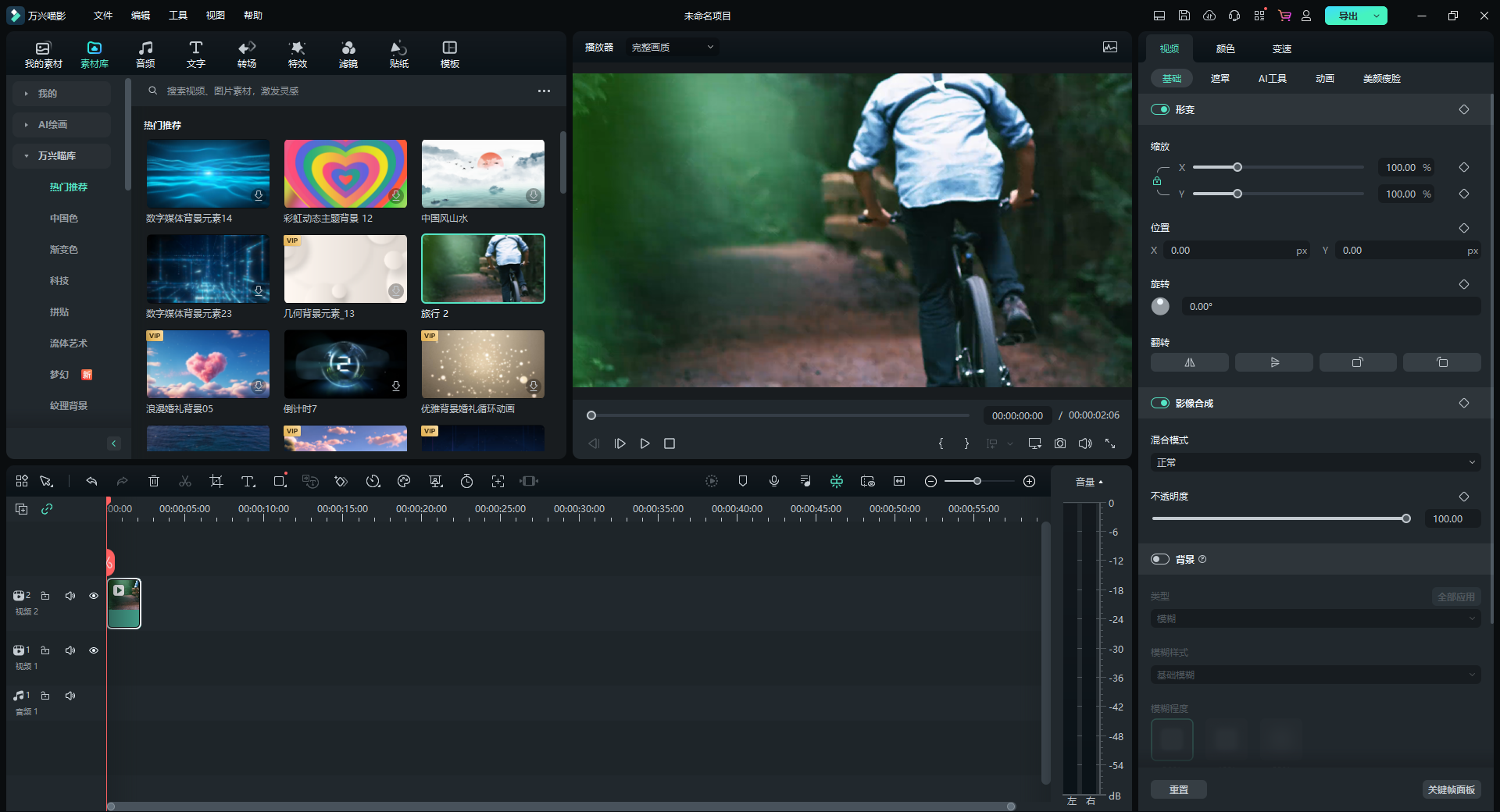Open the shopping cart icon in title bar

[1284, 16]
